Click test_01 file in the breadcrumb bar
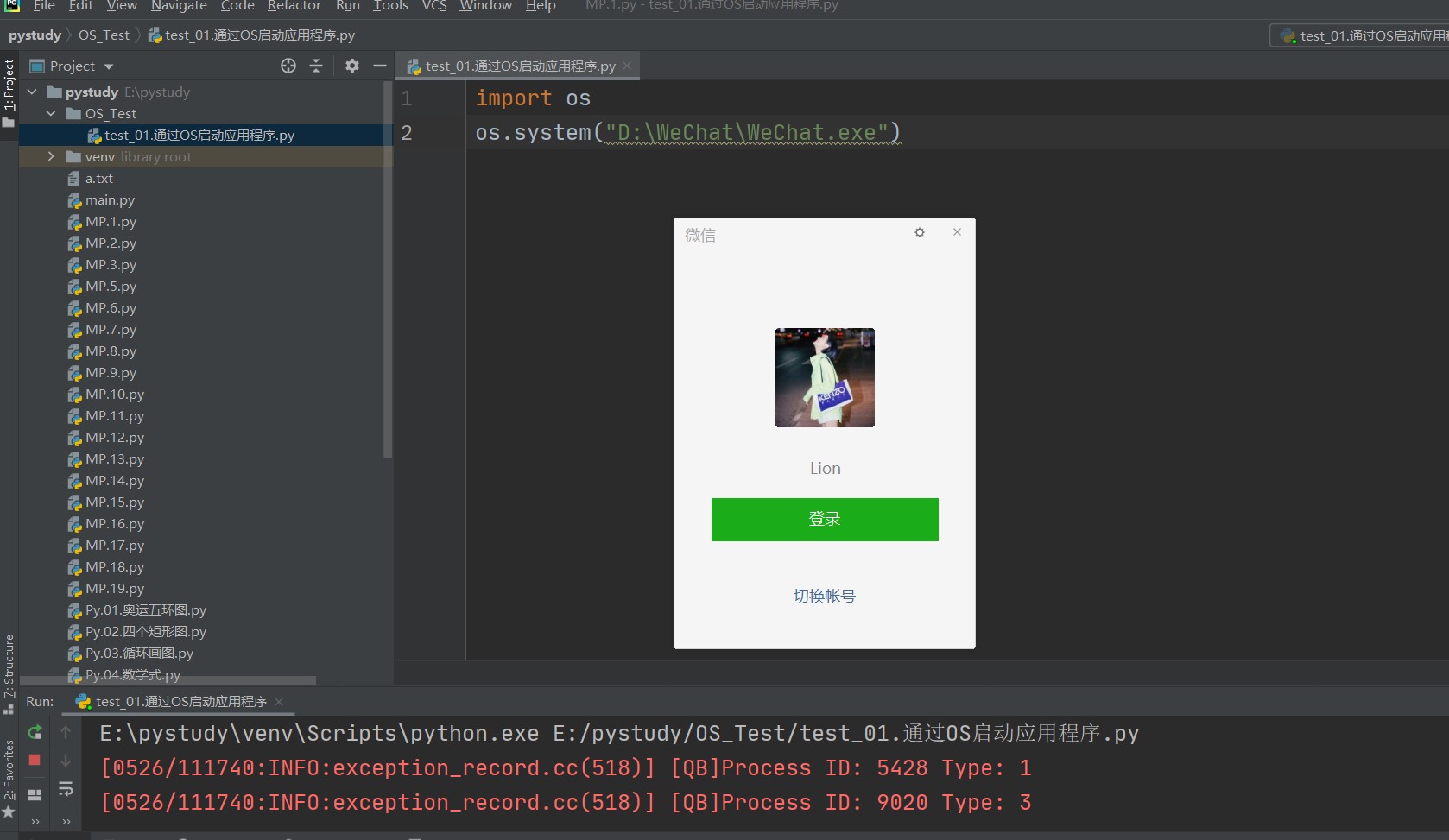 [x=251, y=35]
